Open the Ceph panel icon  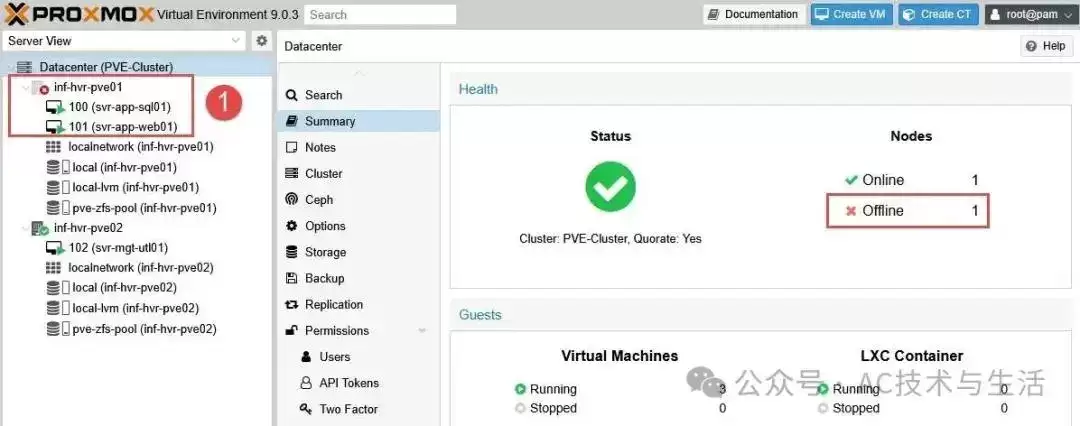(291, 199)
